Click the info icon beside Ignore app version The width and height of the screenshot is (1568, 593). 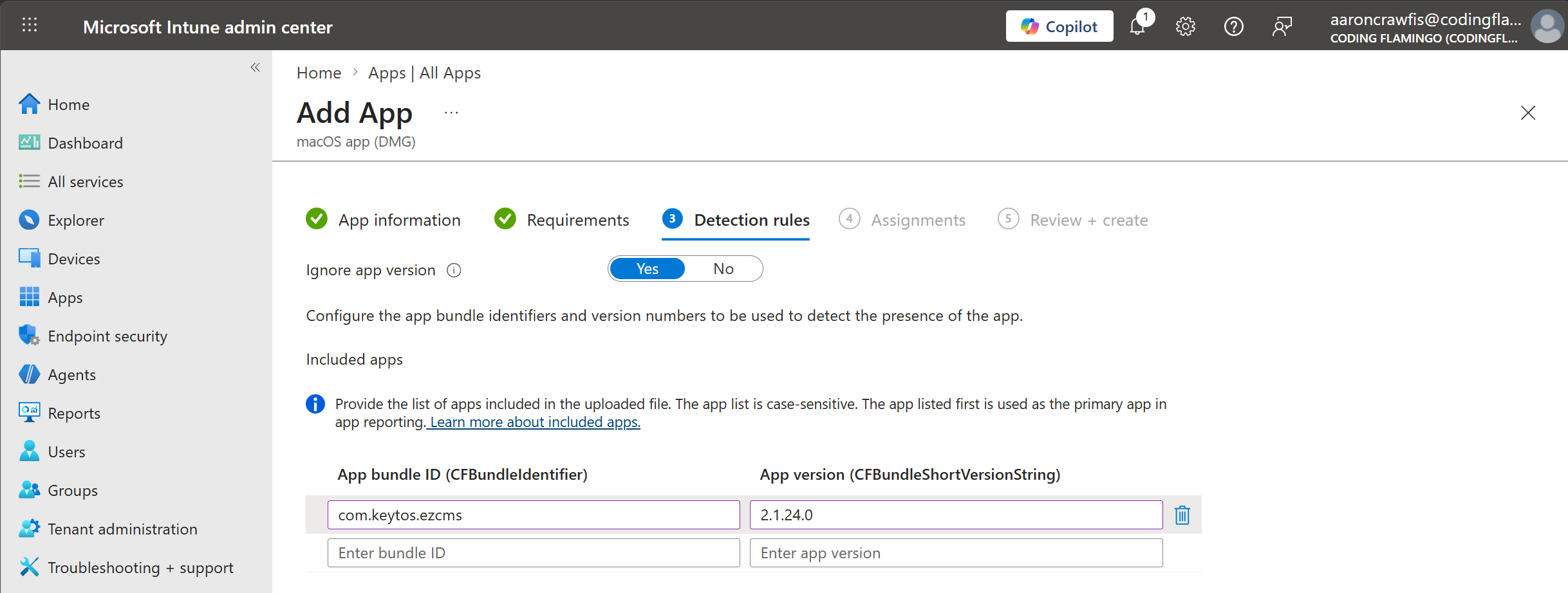coord(454,270)
